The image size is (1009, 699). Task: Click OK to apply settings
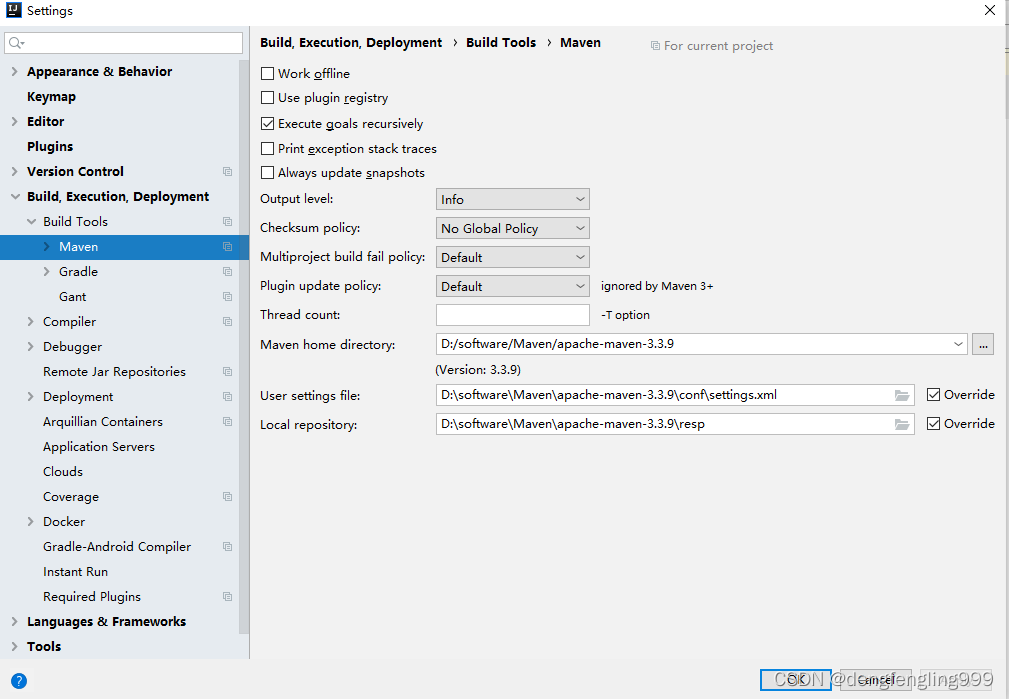795,680
